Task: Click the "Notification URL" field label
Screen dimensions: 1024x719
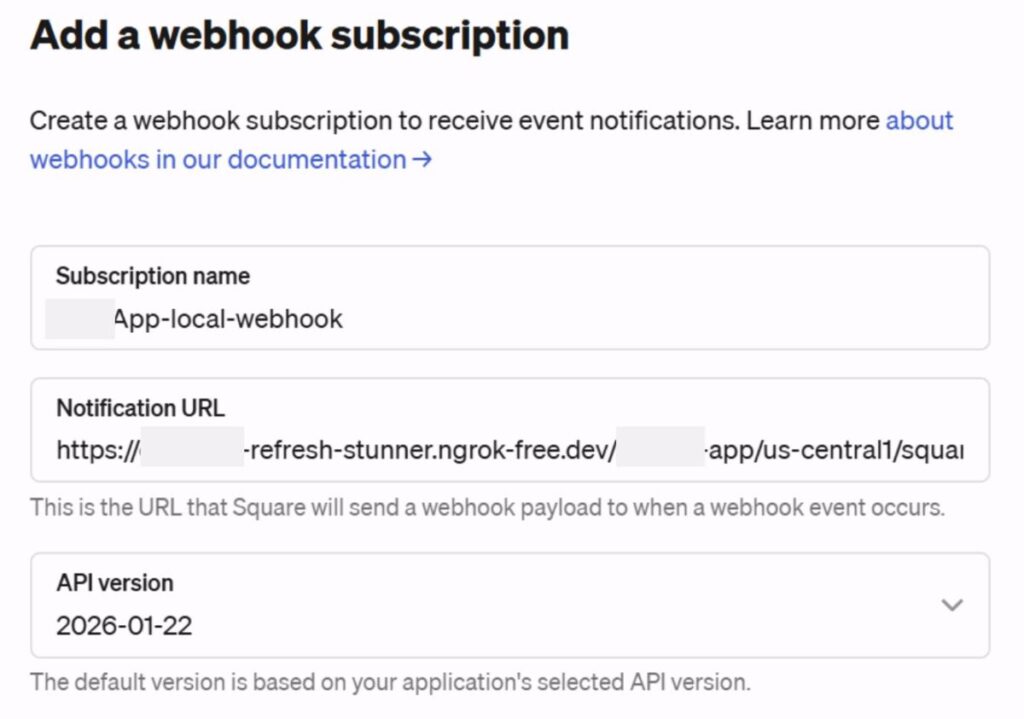Action: click(x=140, y=408)
